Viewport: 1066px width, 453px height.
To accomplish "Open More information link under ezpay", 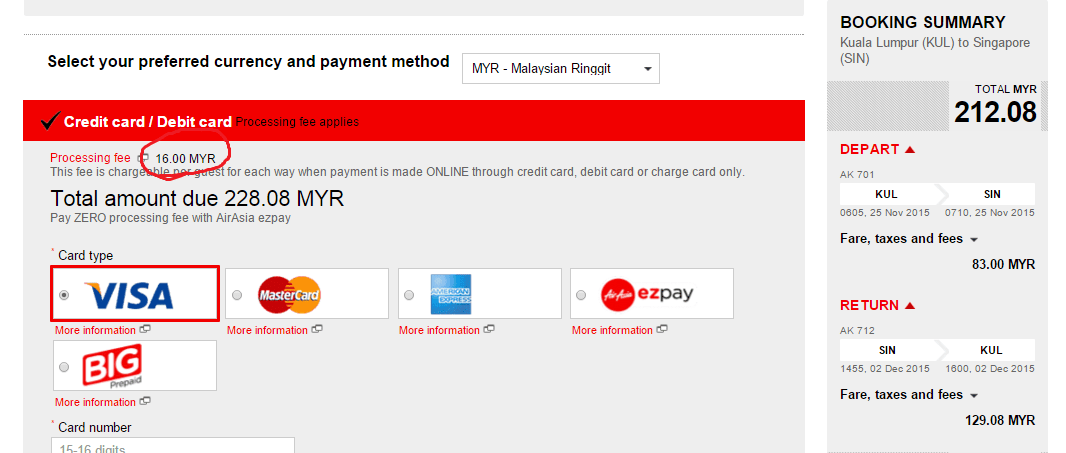I will click(612, 331).
